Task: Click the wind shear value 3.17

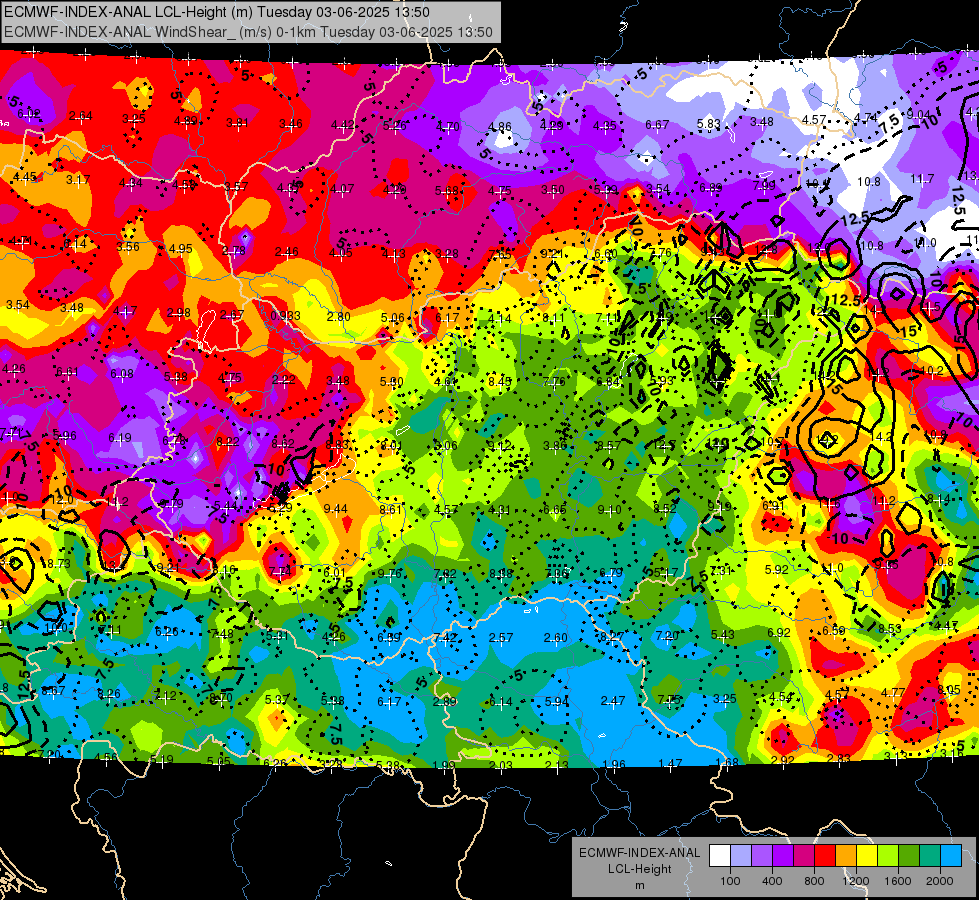Action: (78, 180)
